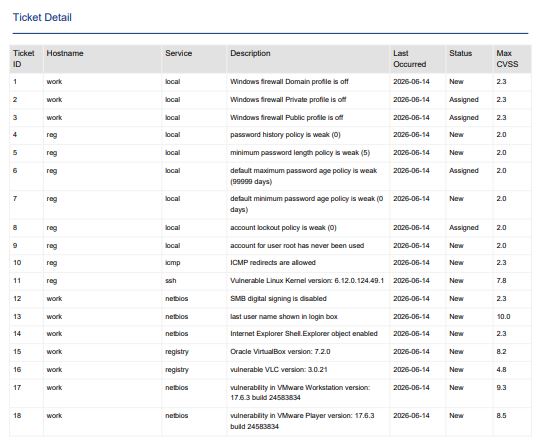Click the Status column header
540x444 pixels.
click(460, 53)
